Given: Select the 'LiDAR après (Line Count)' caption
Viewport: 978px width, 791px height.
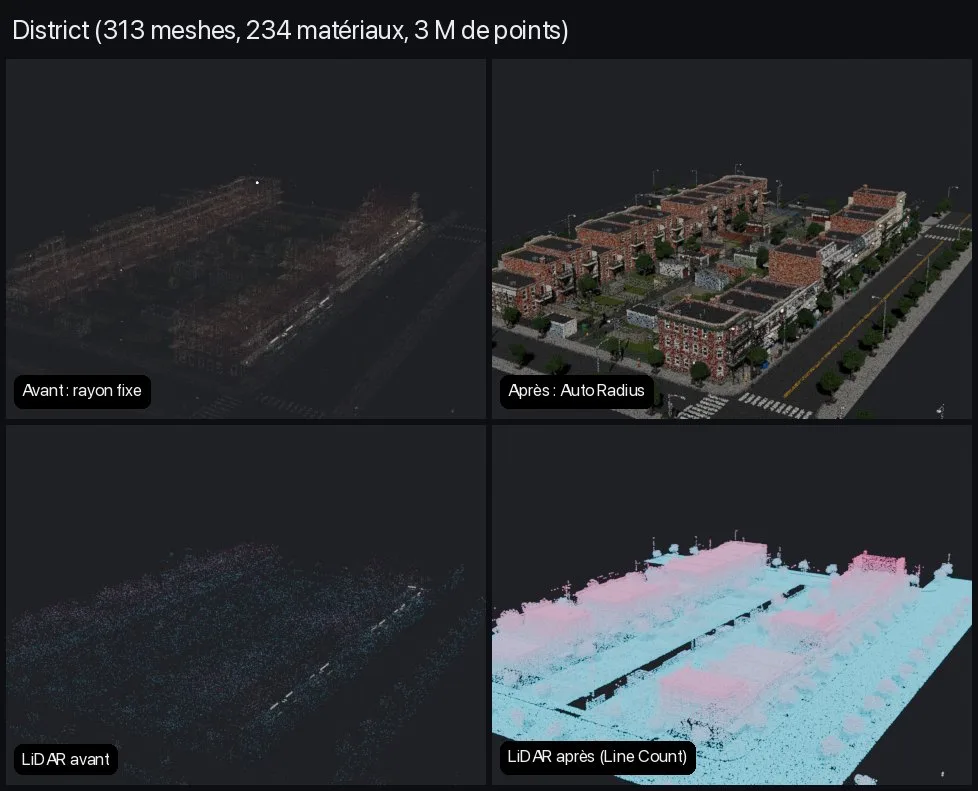Looking at the screenshot, I should pos(598,757).
